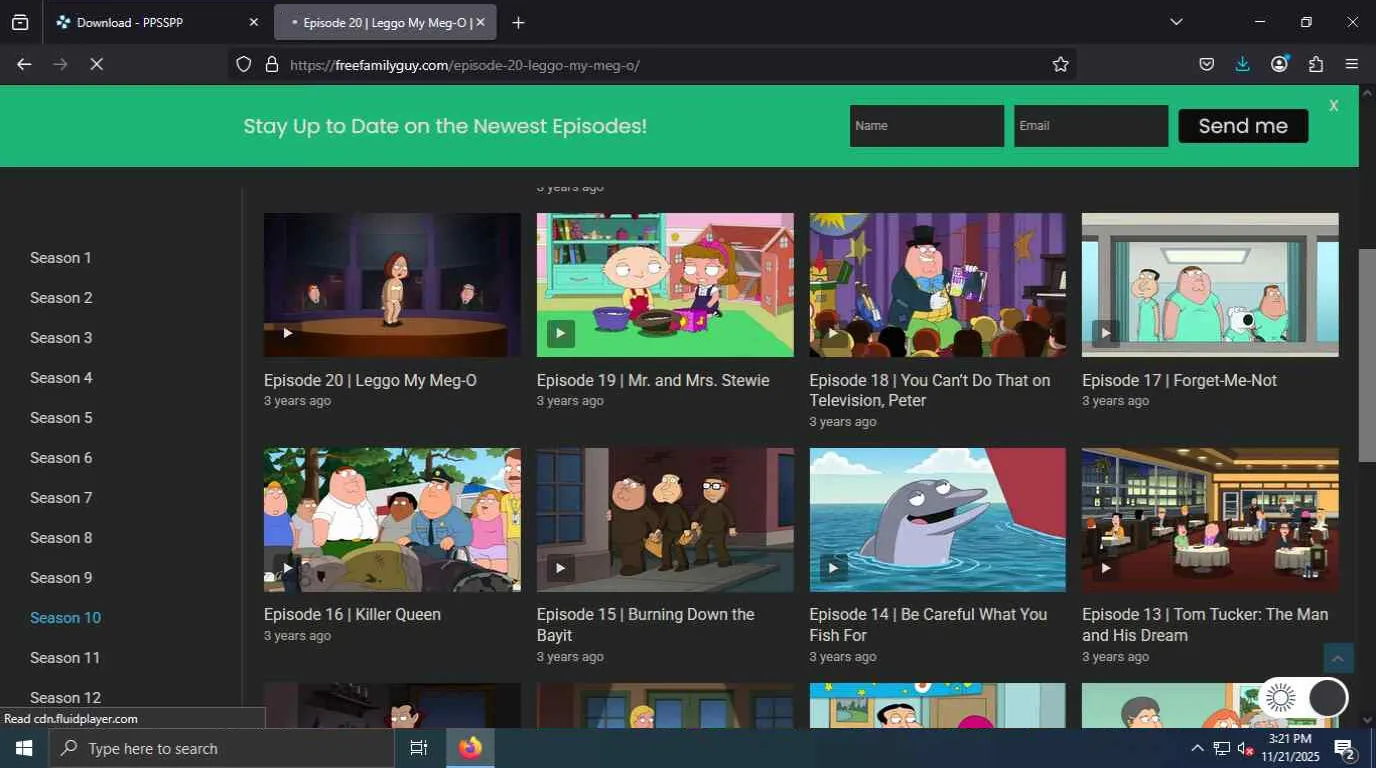Play Episode 19 Mr. and Mrs. Stewie icon

tap(560, 333)
